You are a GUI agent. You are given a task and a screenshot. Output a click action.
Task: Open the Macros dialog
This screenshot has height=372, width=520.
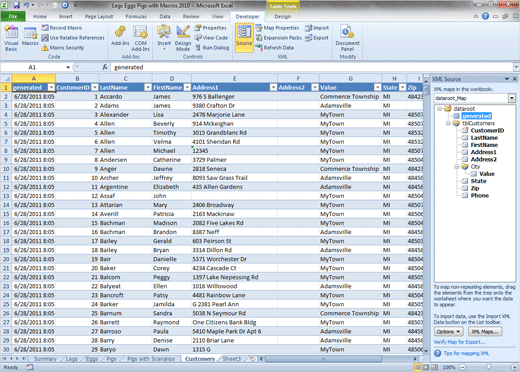tap(30, 37)
